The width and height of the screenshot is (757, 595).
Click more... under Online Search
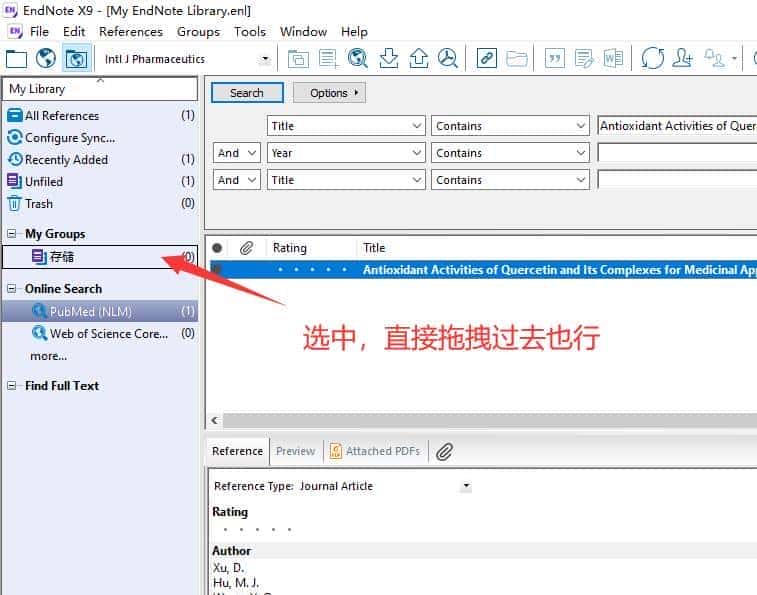click(x=49, y=356)
